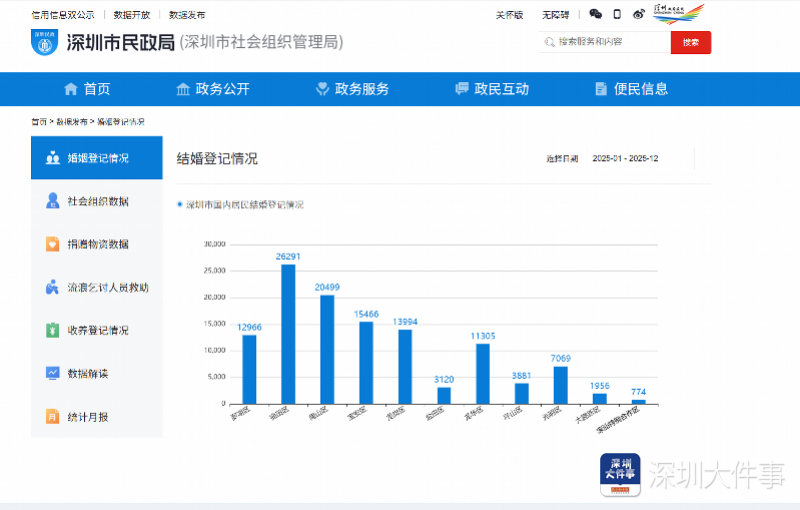Screen dimensions: 800x510
Task: Click the 30,000 y-axis label
Action: pyautogui.click(x=215, y=244)
